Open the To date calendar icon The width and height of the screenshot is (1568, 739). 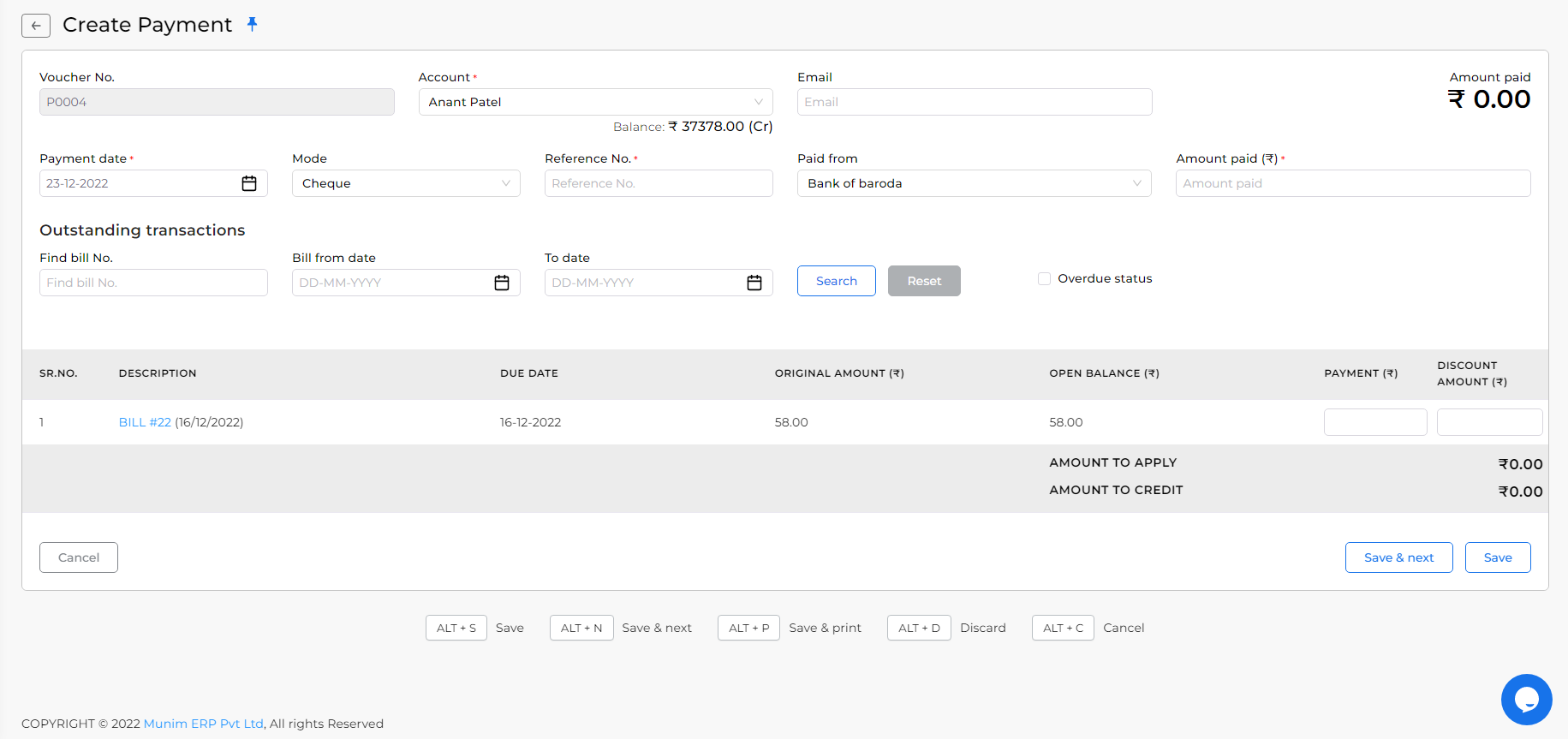click(x=754, y=283)
